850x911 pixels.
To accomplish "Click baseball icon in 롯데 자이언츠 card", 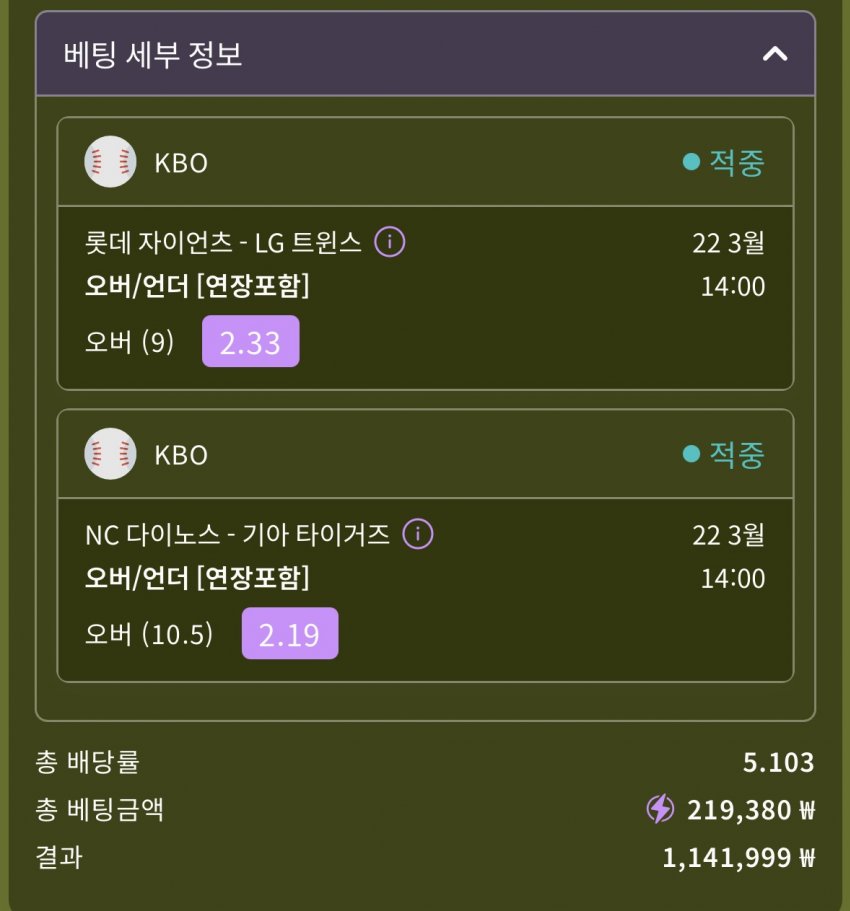I will (110, 162).
